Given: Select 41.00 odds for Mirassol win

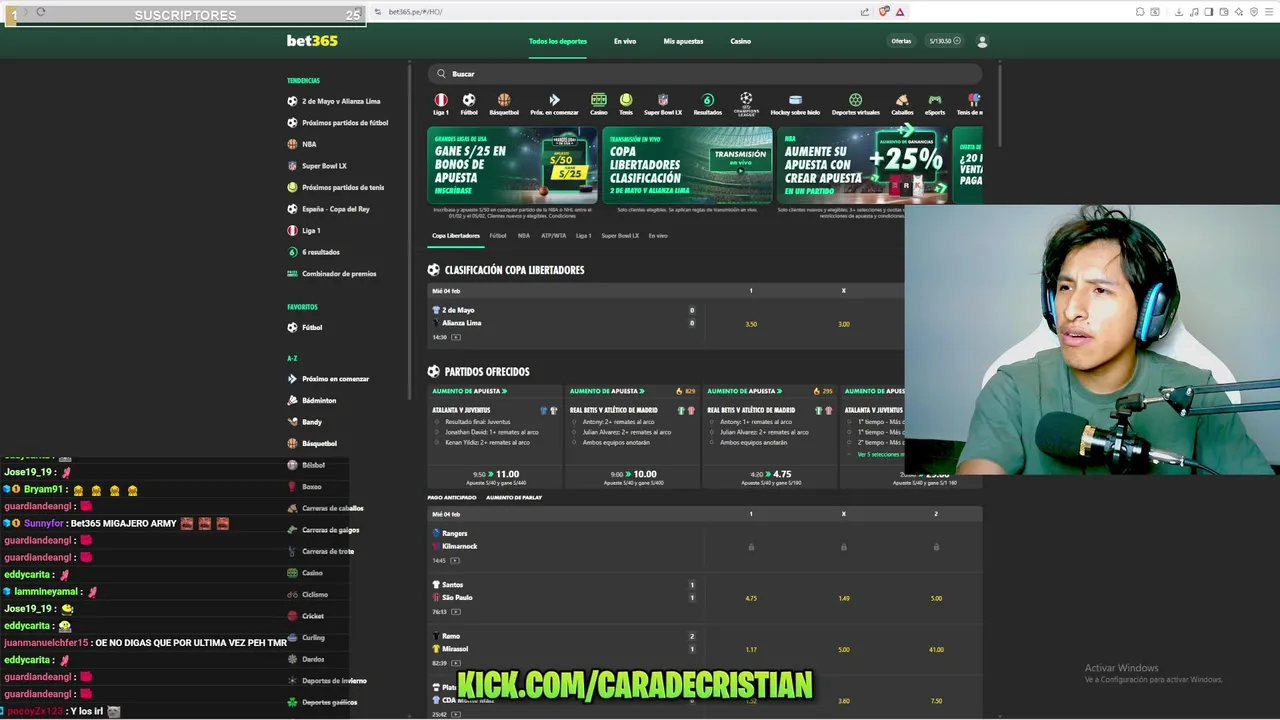Looking at the screenshot, I should pos(936,649).
